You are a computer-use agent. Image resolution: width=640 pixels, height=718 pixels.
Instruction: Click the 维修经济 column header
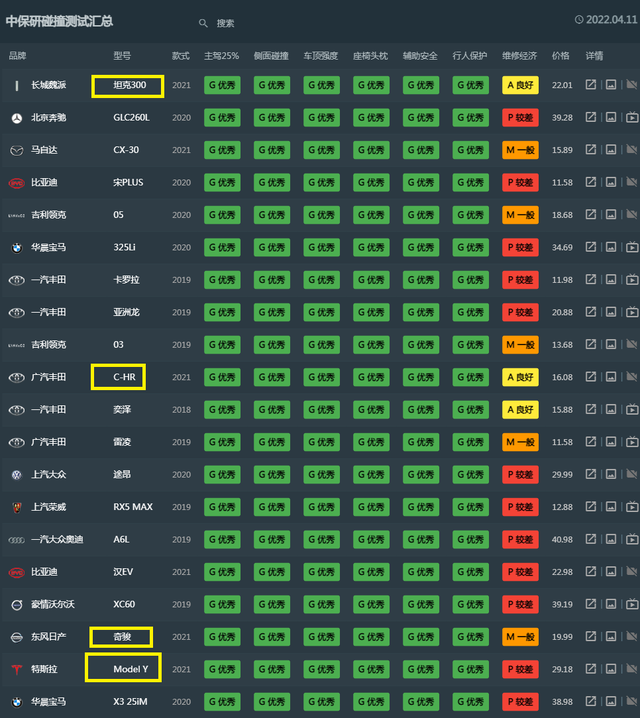[x=519, y=56]
